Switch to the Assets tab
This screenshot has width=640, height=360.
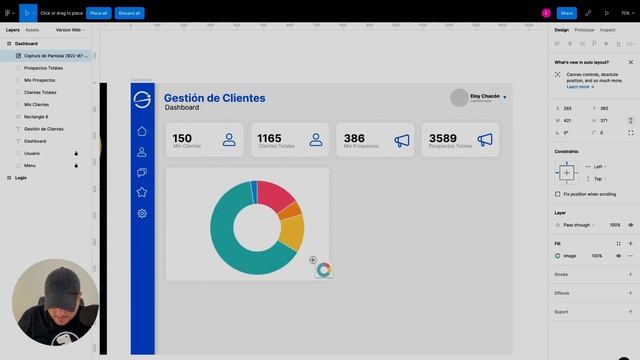tap(32, 30)
